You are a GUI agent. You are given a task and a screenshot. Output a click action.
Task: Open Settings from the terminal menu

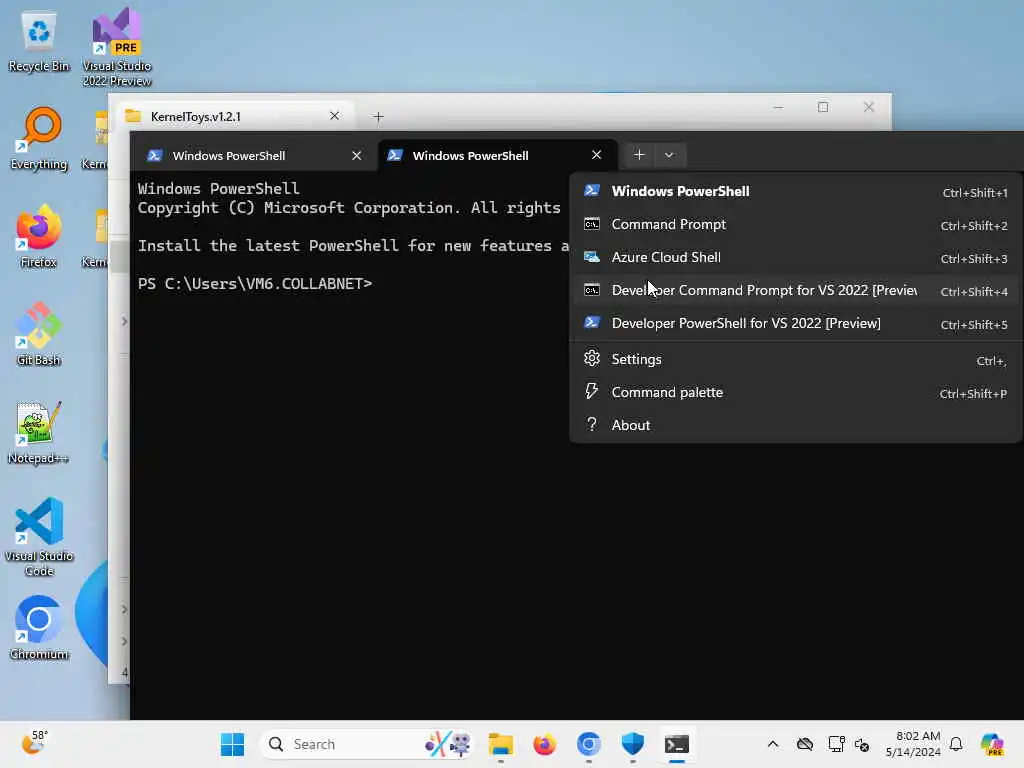click(795, 359)
